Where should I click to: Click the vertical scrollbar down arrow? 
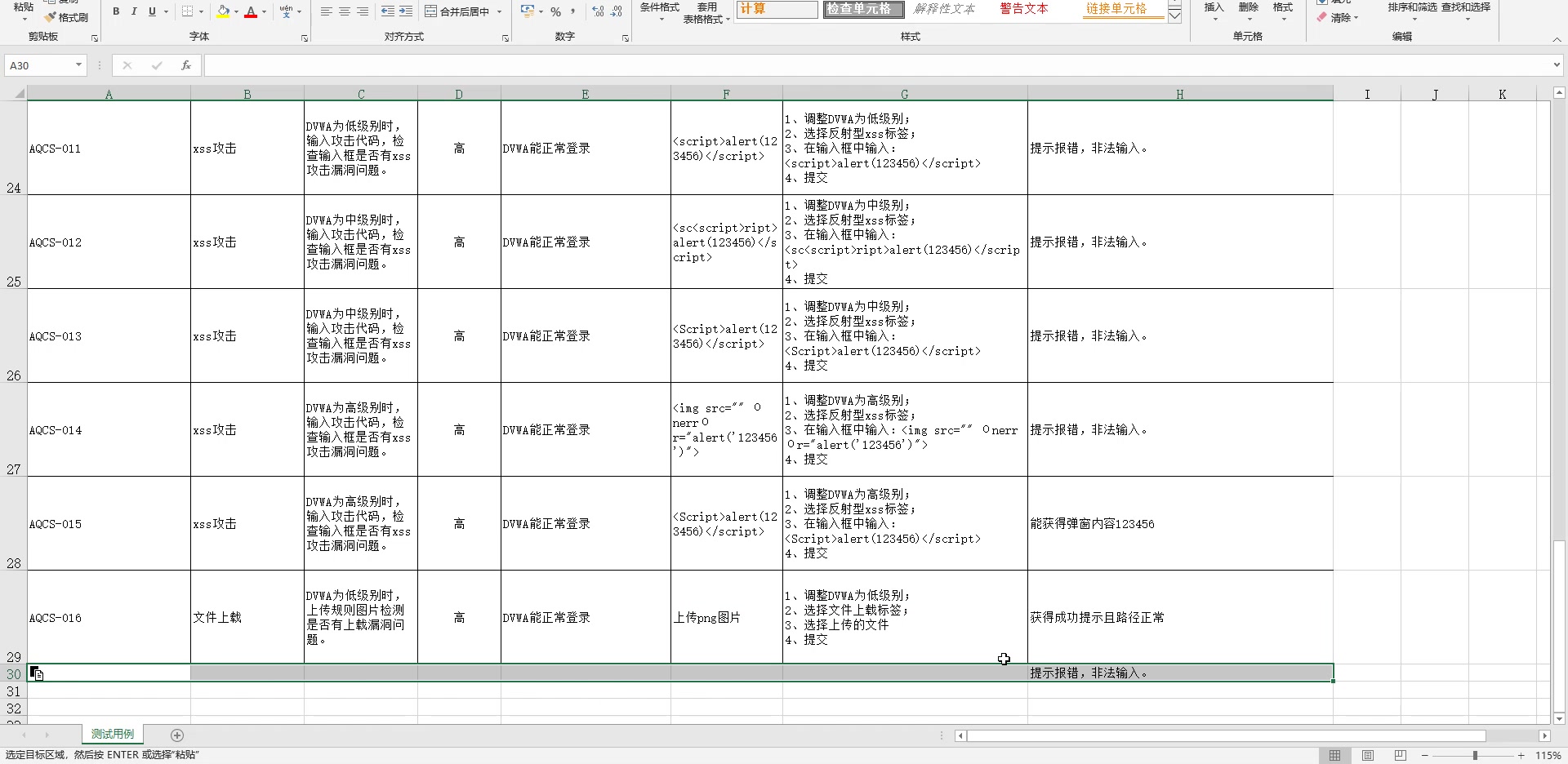[1559, 718]
